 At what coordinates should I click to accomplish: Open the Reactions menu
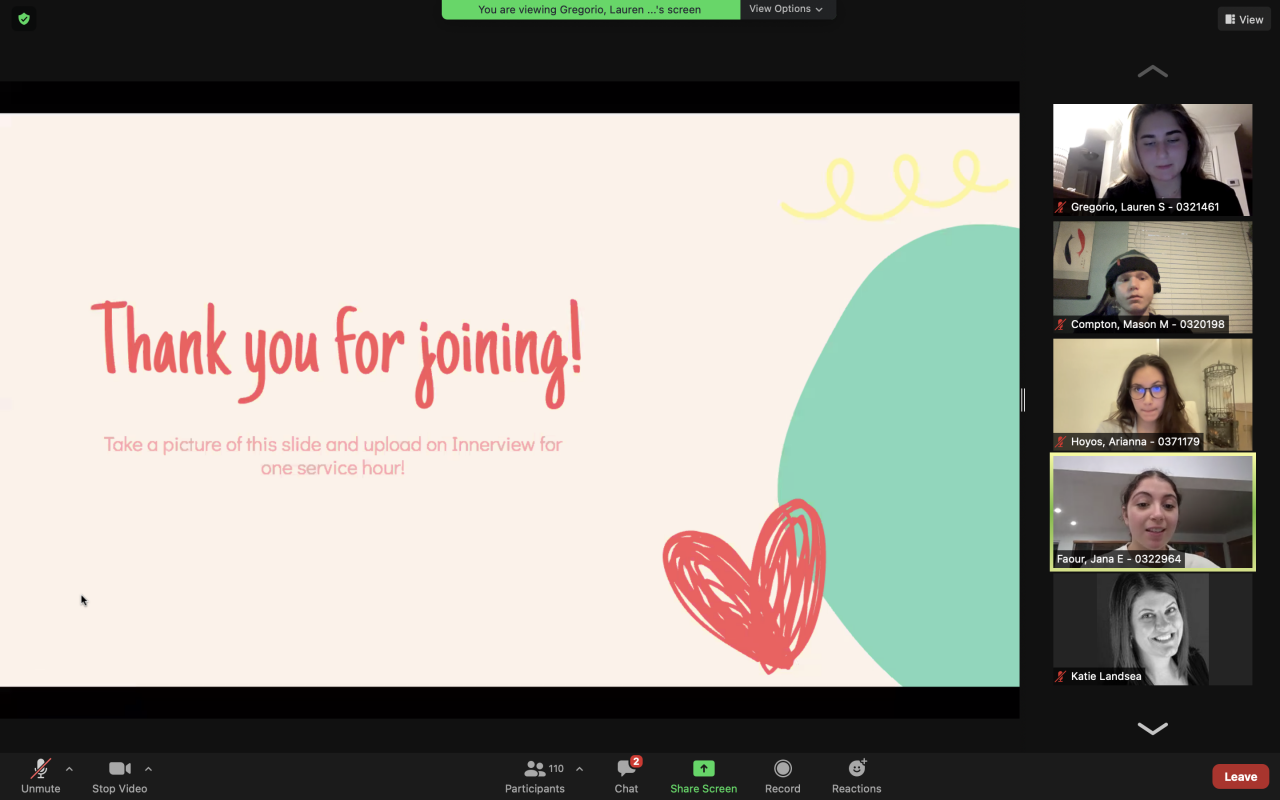pyautogui.click(x=857, y=776)
